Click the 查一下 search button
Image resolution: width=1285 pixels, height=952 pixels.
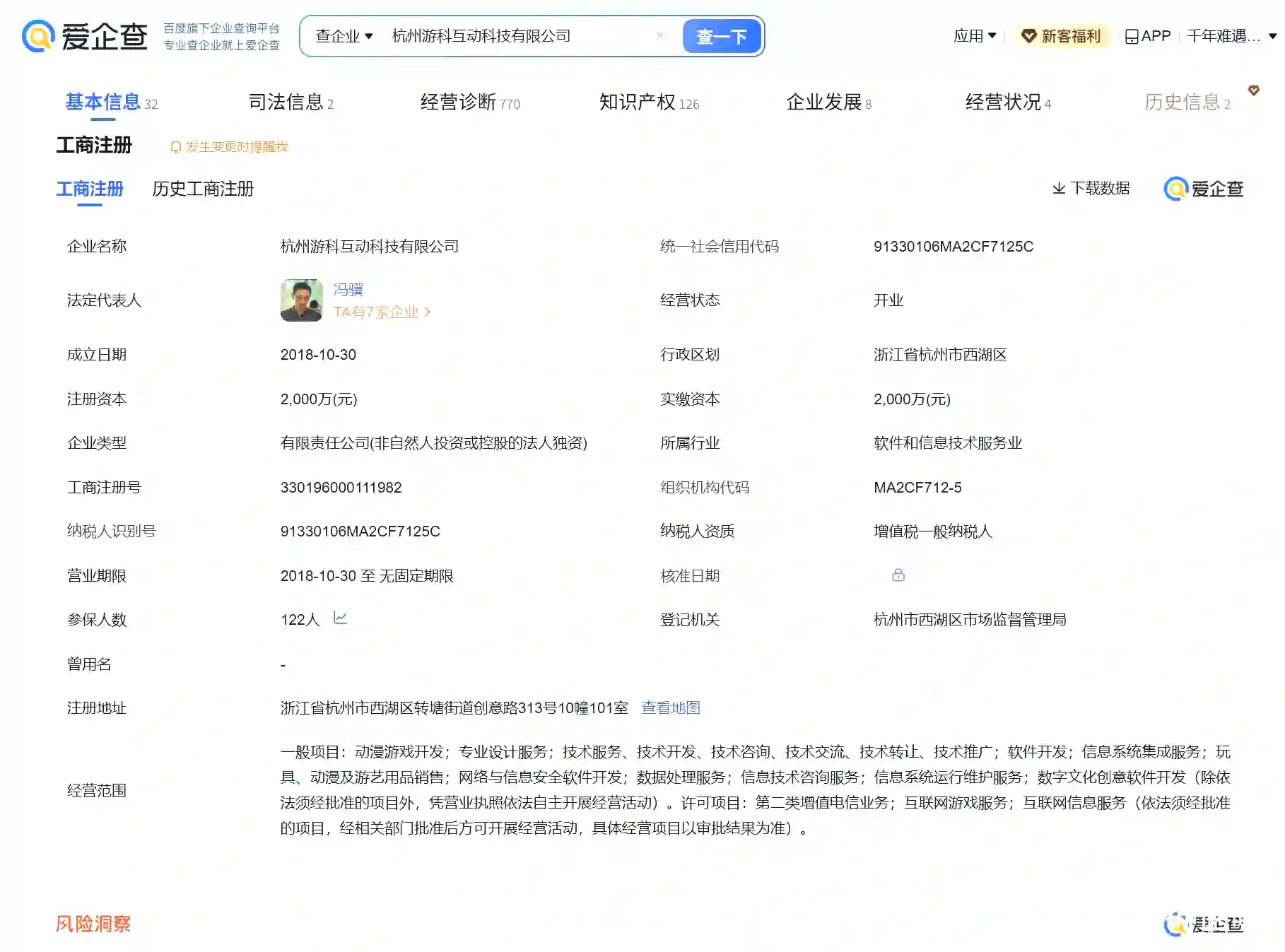[722, 36]
